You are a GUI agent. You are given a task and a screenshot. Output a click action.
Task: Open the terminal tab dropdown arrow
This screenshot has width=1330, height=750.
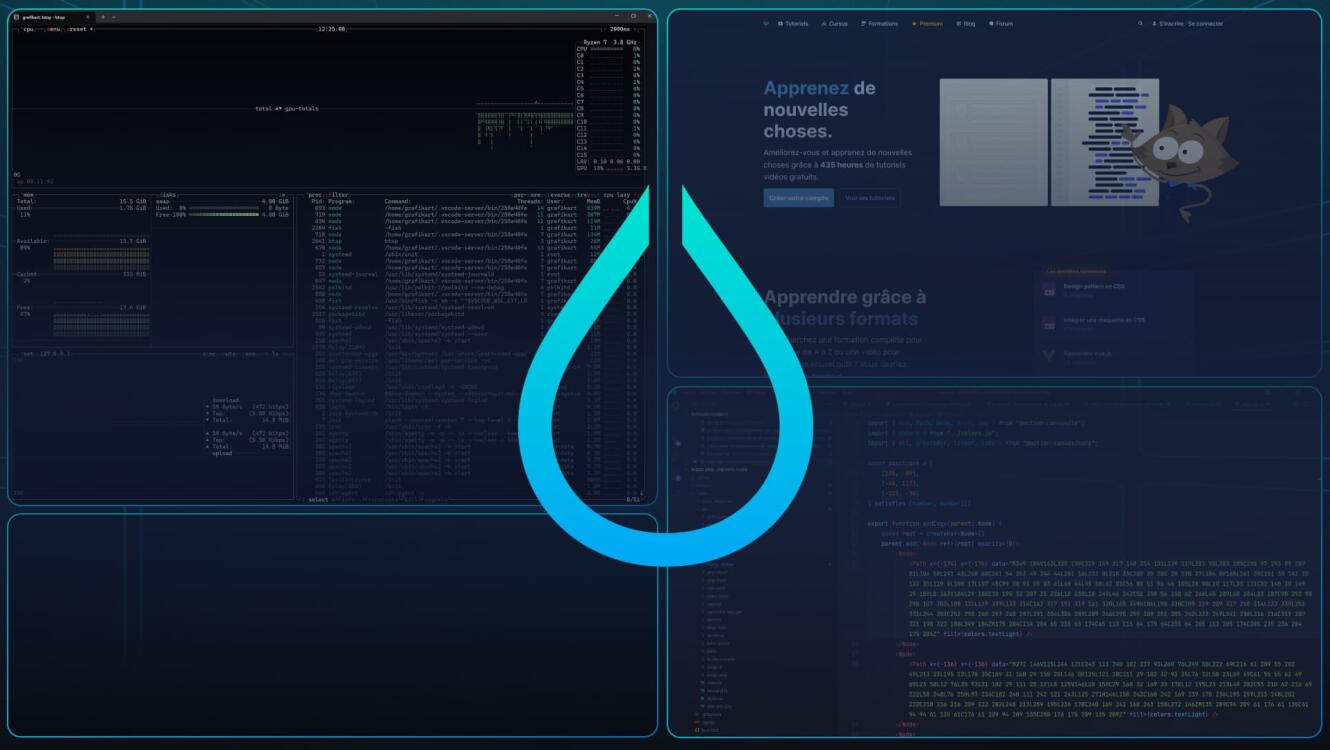(x=114, y=17)
